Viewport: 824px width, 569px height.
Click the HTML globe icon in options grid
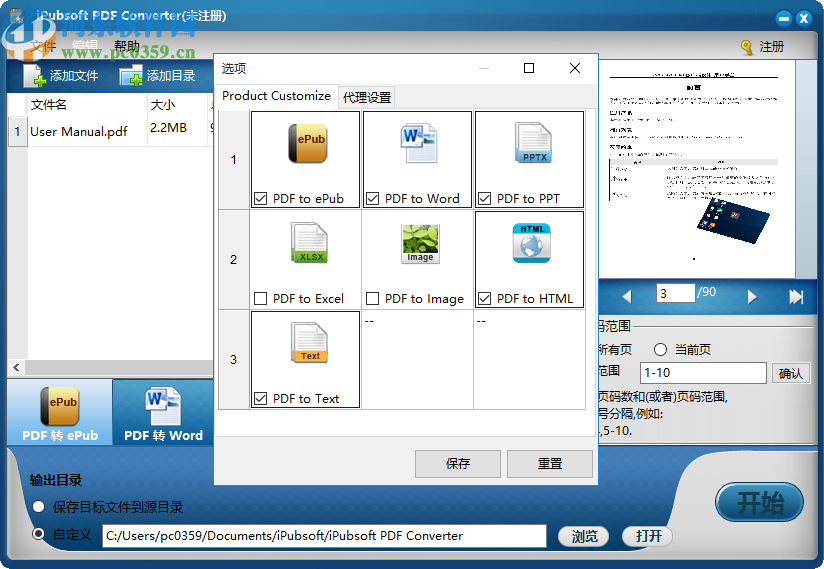click(x=532, y=243)
